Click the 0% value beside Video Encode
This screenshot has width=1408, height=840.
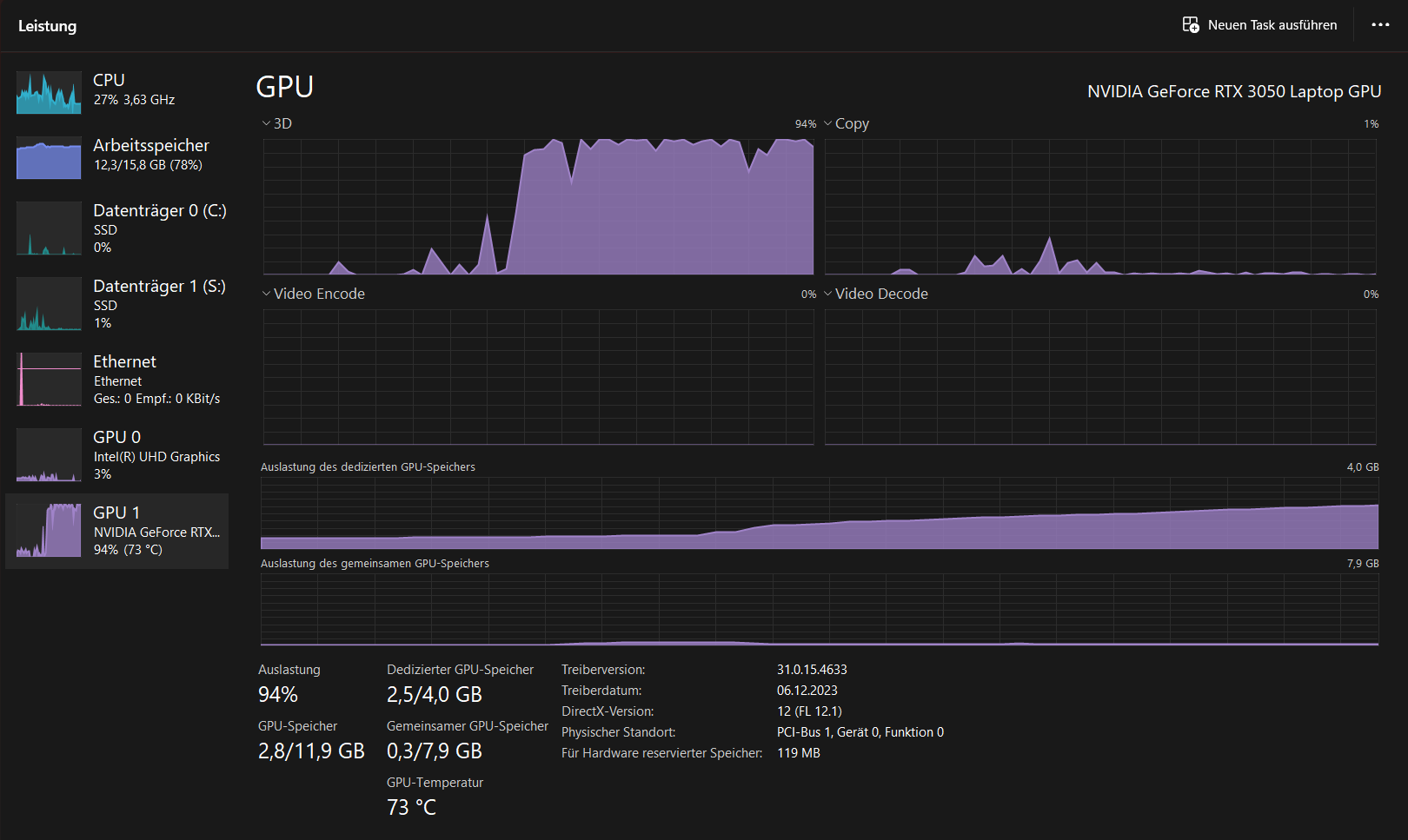(x=809, y=294)
